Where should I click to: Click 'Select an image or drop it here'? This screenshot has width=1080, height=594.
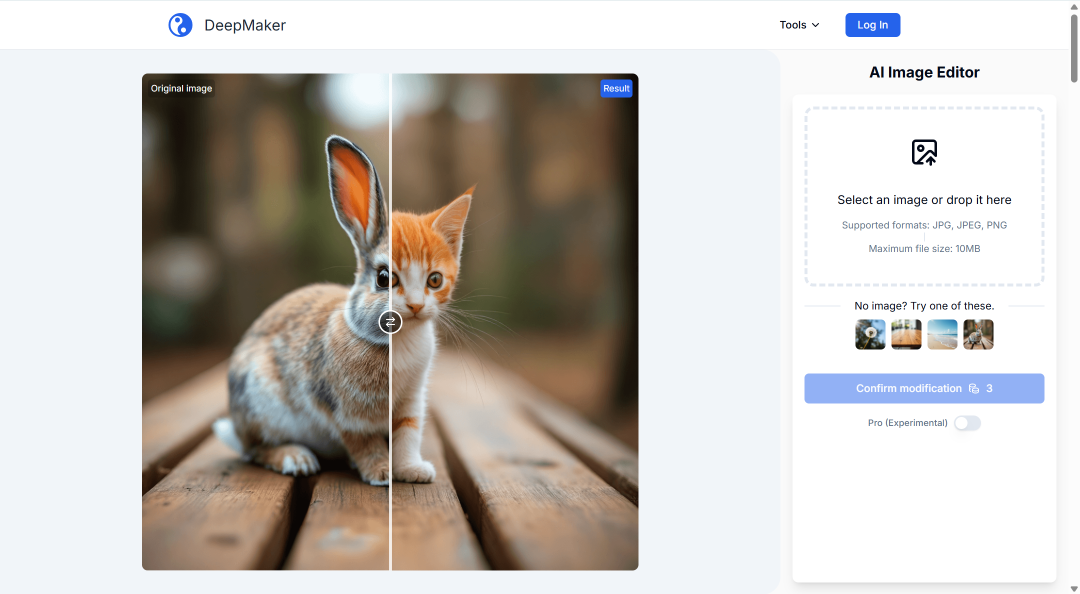coord(924,200)
